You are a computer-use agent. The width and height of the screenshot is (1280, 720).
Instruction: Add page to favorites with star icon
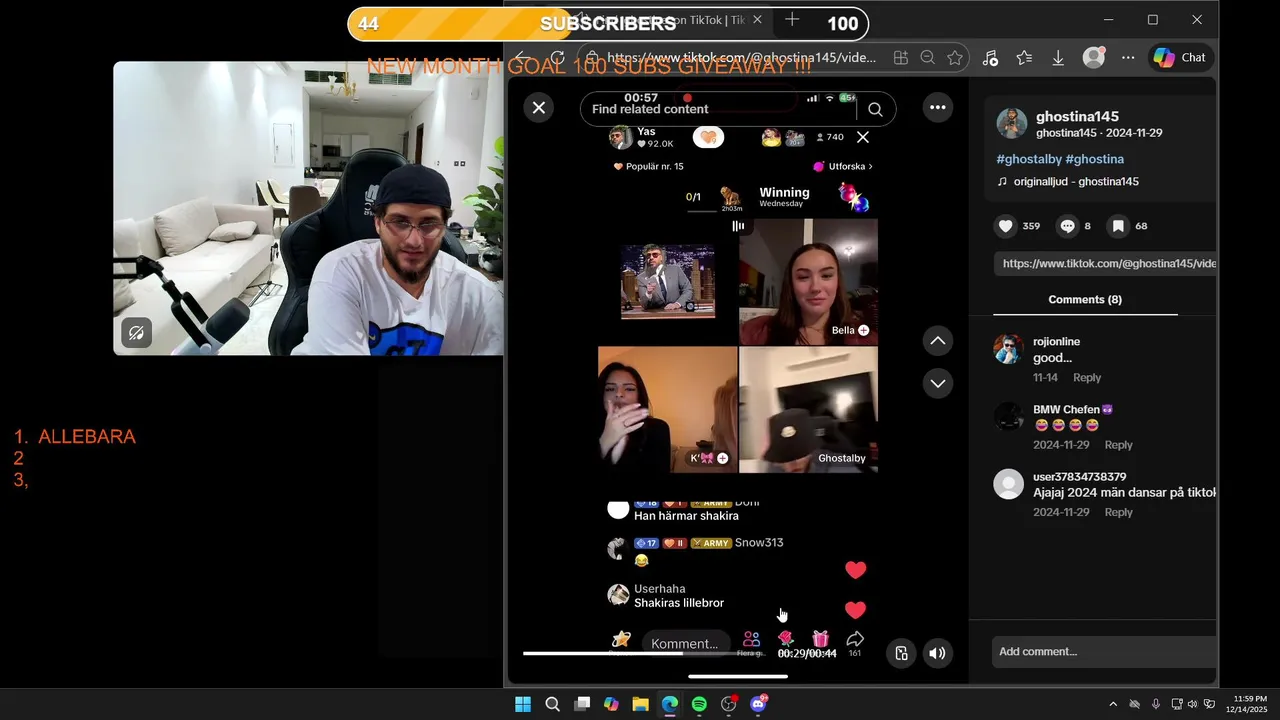click(x=955, y=58)
